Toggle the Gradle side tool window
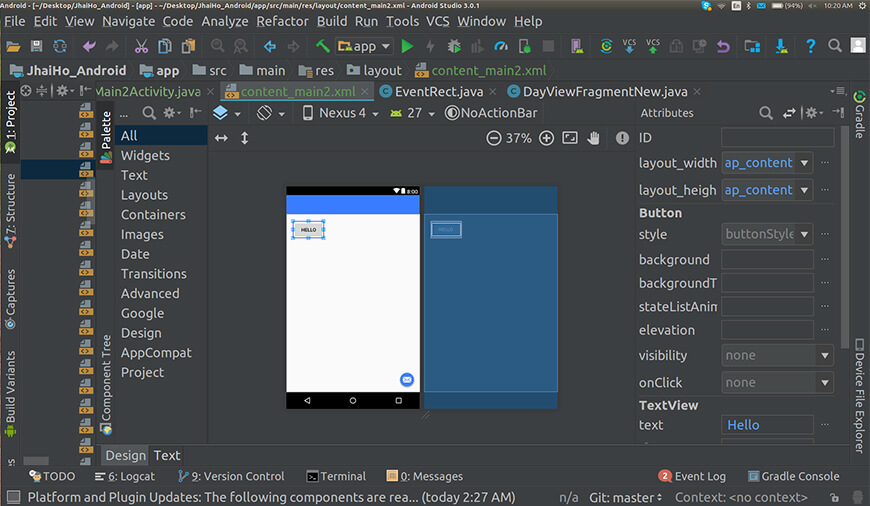 (859, 115)
